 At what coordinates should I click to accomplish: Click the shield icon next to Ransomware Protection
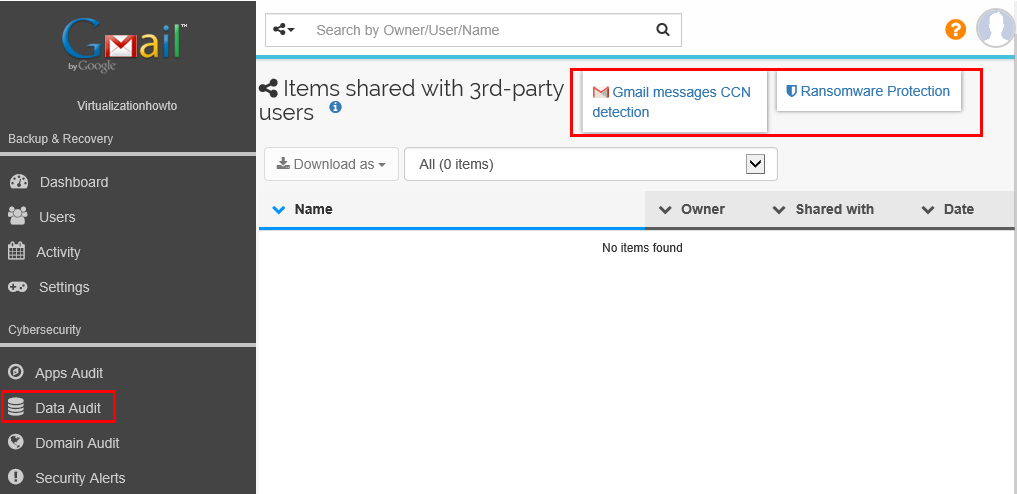point(791,91)
